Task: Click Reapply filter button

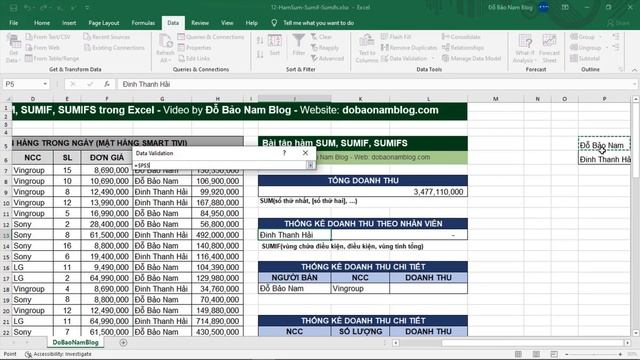Action: tap(324, 48)
